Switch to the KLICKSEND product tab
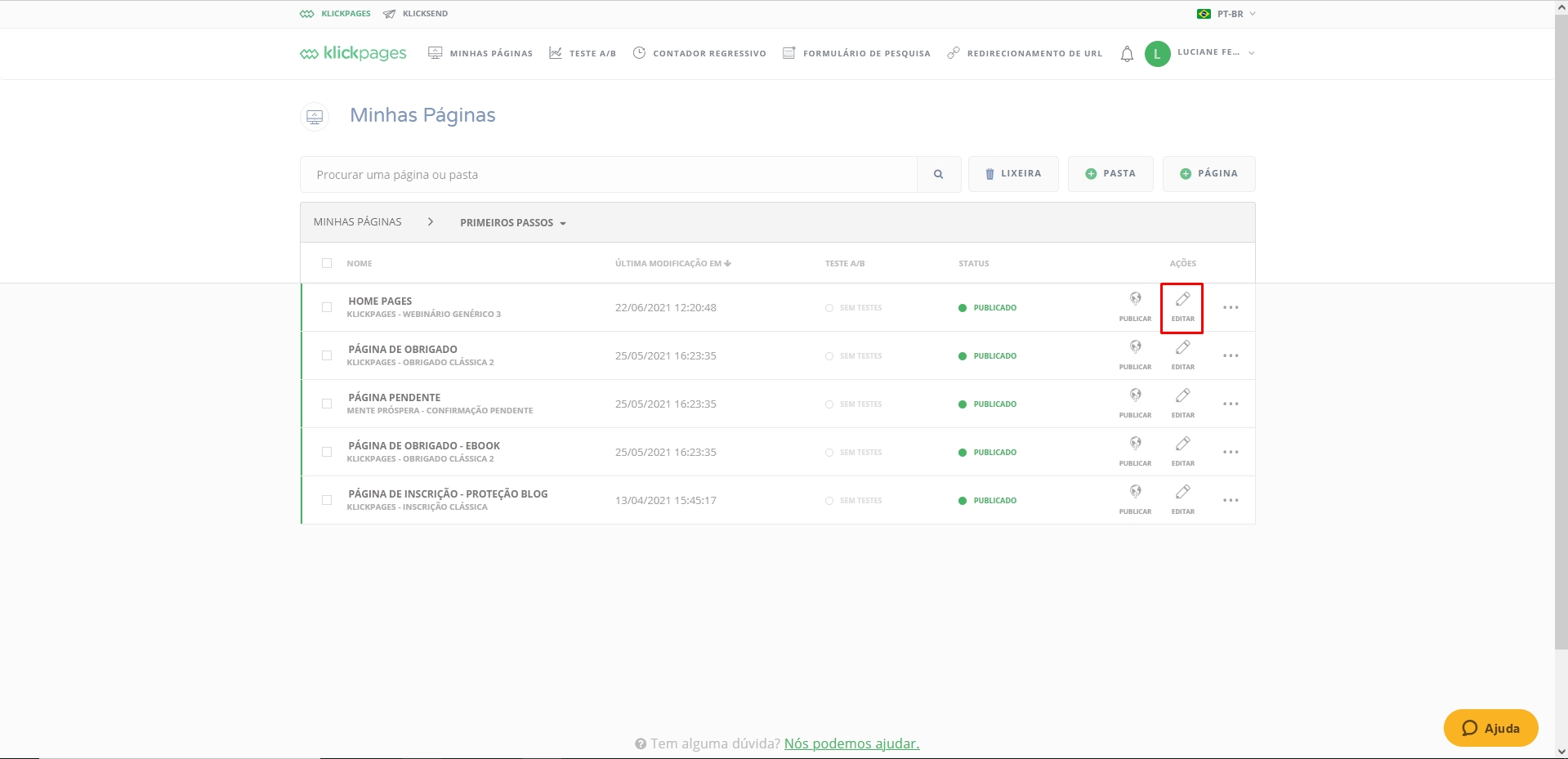 [415, 14]
